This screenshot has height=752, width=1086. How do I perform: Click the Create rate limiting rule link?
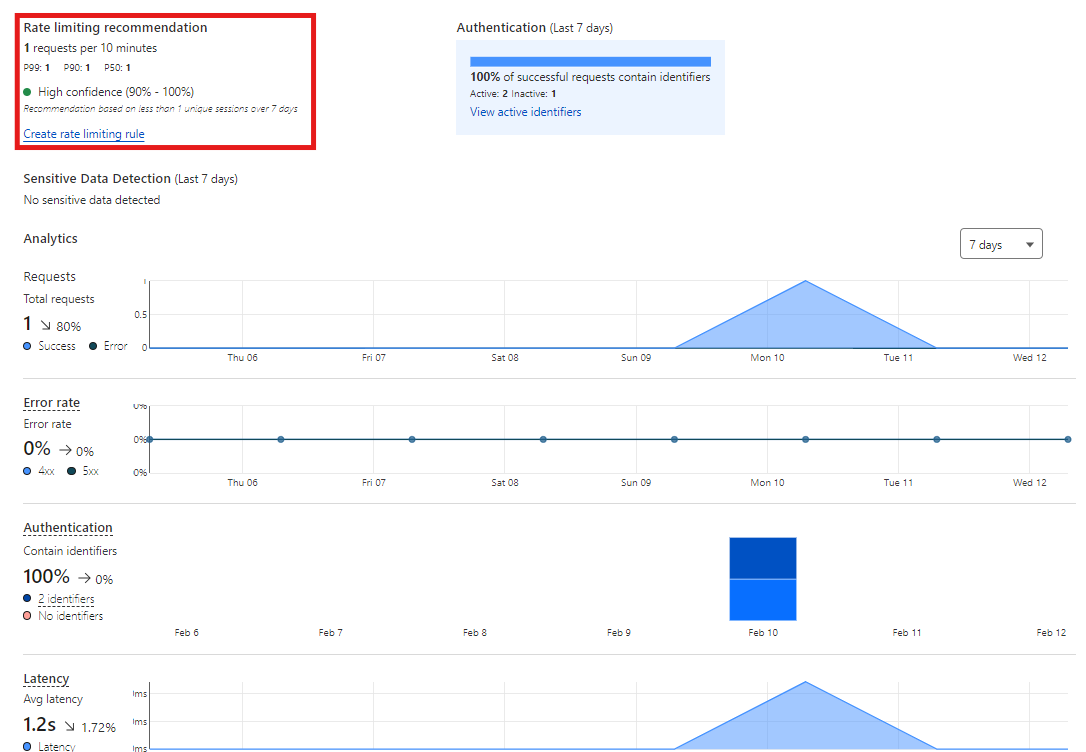84,134
